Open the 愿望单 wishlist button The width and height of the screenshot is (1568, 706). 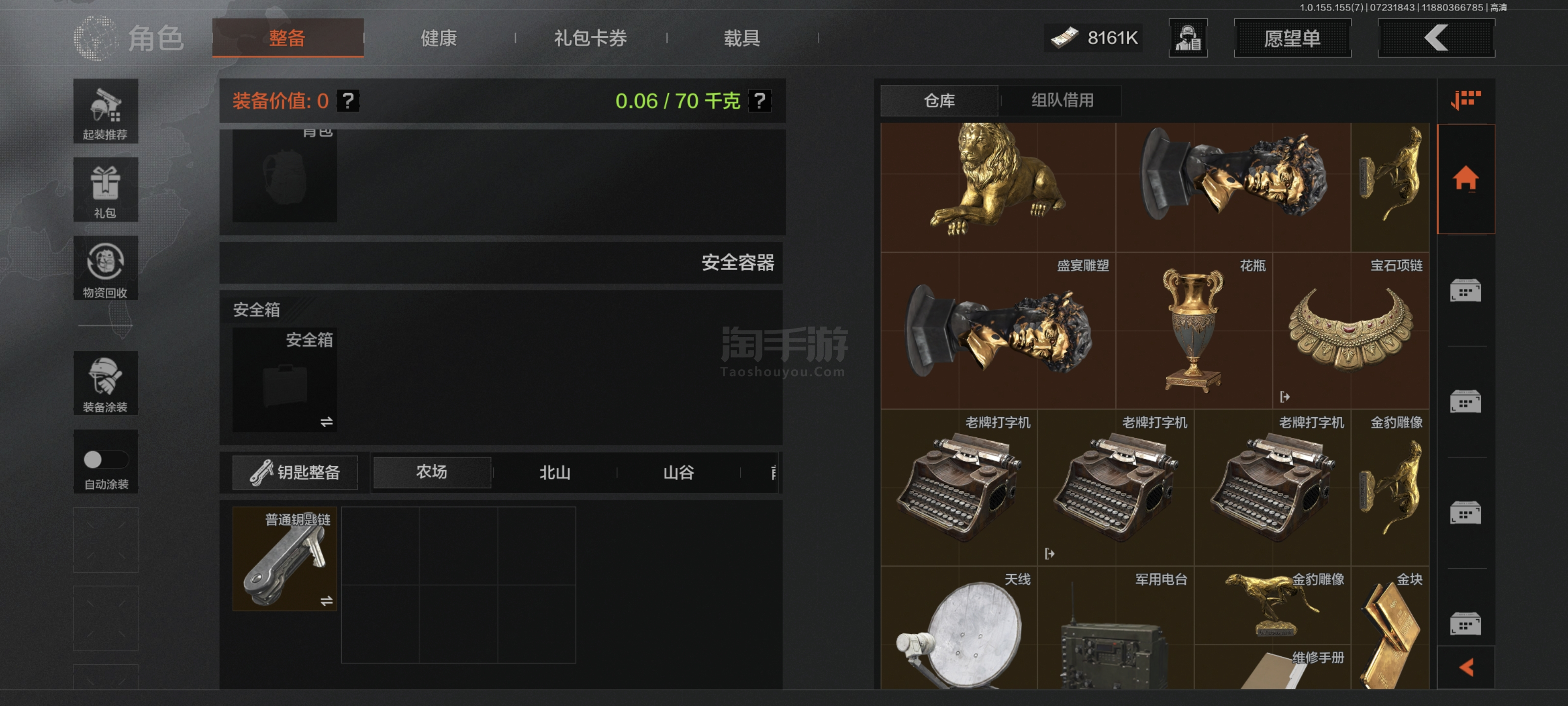(1292, 38)
